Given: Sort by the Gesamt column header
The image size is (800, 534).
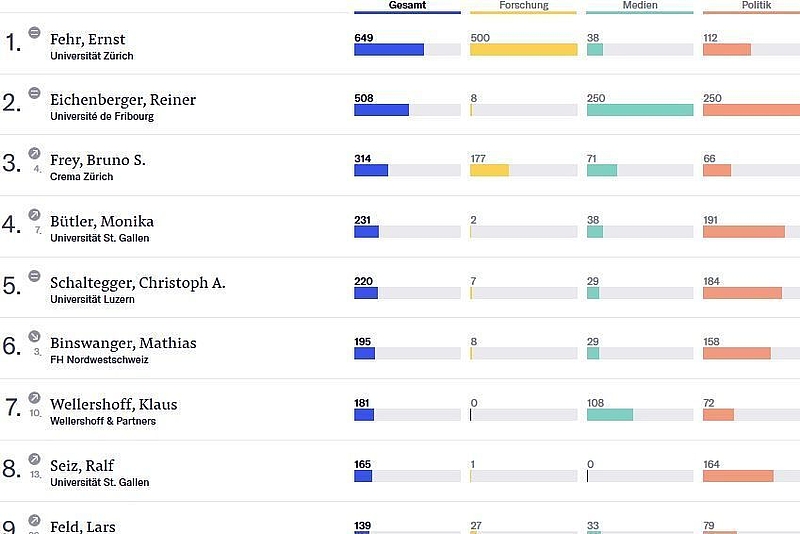Looking at the screenshot, I should point(407,6).
